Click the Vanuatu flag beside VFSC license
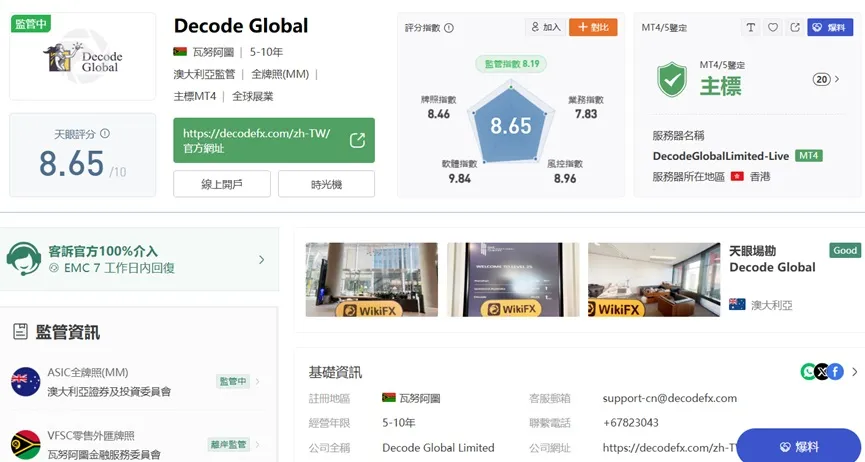Screen dimensions: 865x462 26,445
